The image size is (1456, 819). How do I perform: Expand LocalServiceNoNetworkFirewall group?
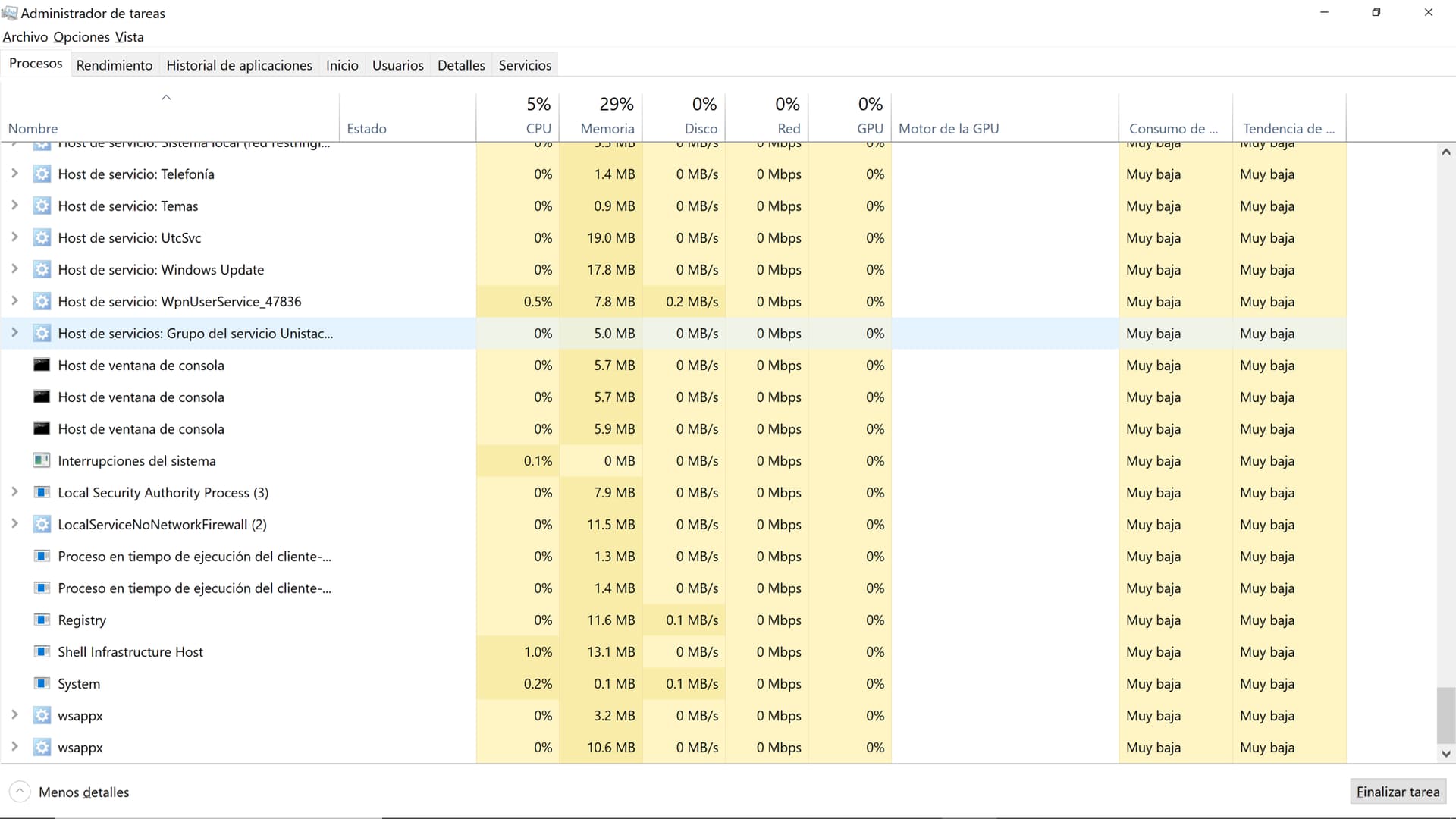coord(14,524)
